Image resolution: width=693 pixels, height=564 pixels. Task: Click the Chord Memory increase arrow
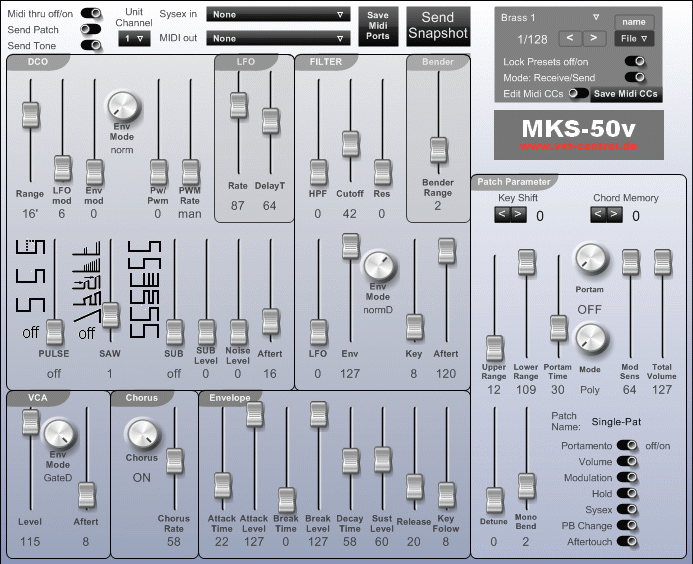614,215
